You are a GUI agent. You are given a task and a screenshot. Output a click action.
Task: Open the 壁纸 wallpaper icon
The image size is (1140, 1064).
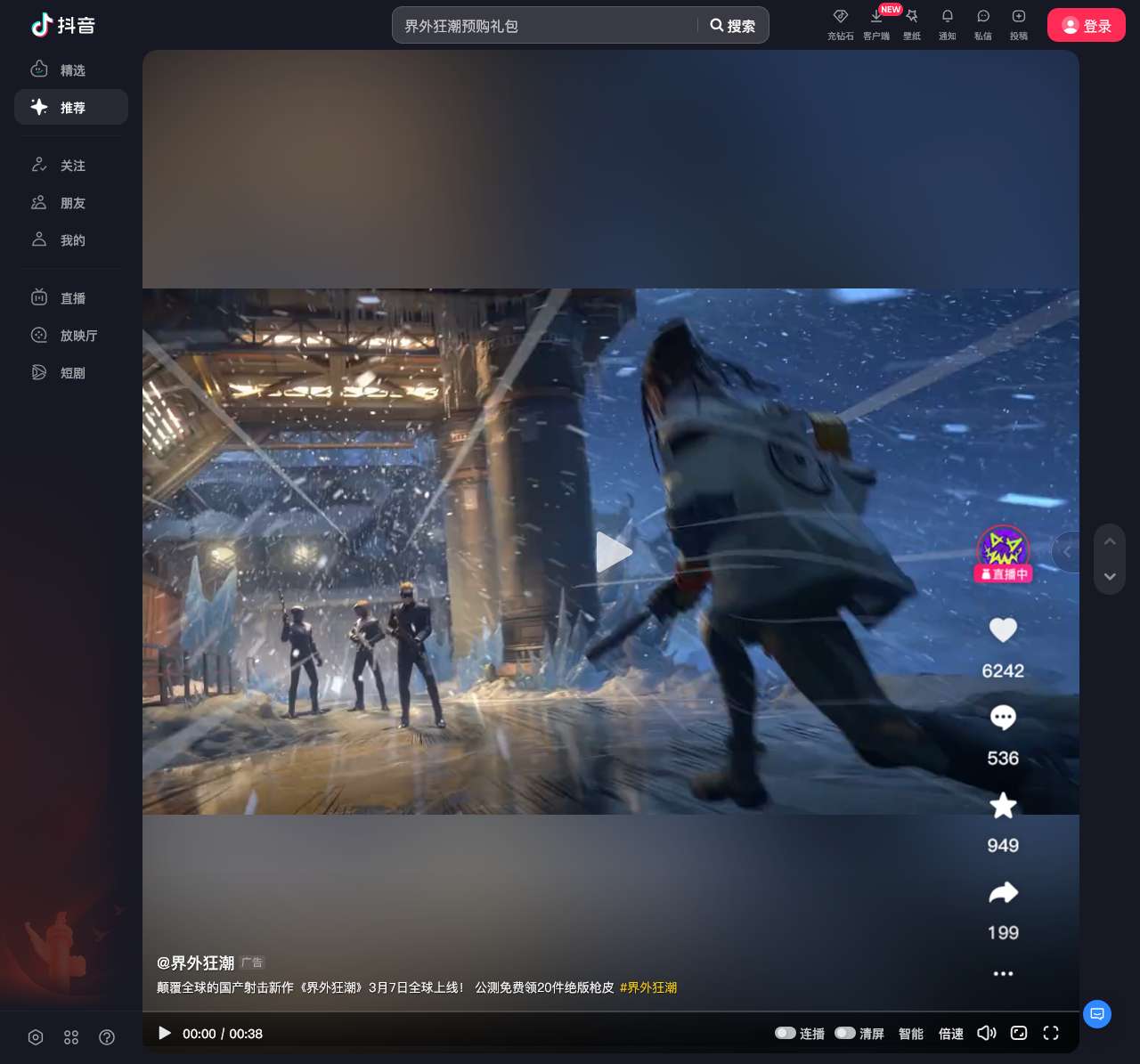[x=912, y=25]
